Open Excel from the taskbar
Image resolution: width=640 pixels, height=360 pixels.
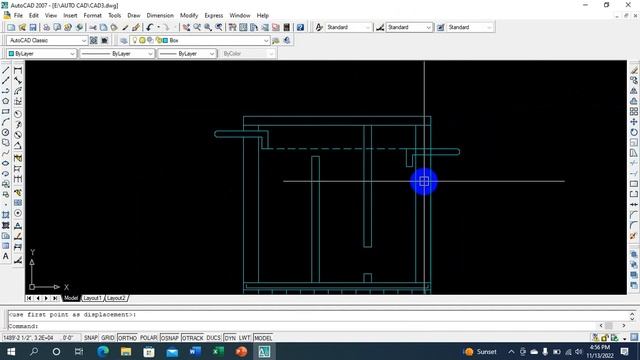click(x=218, y=351)
